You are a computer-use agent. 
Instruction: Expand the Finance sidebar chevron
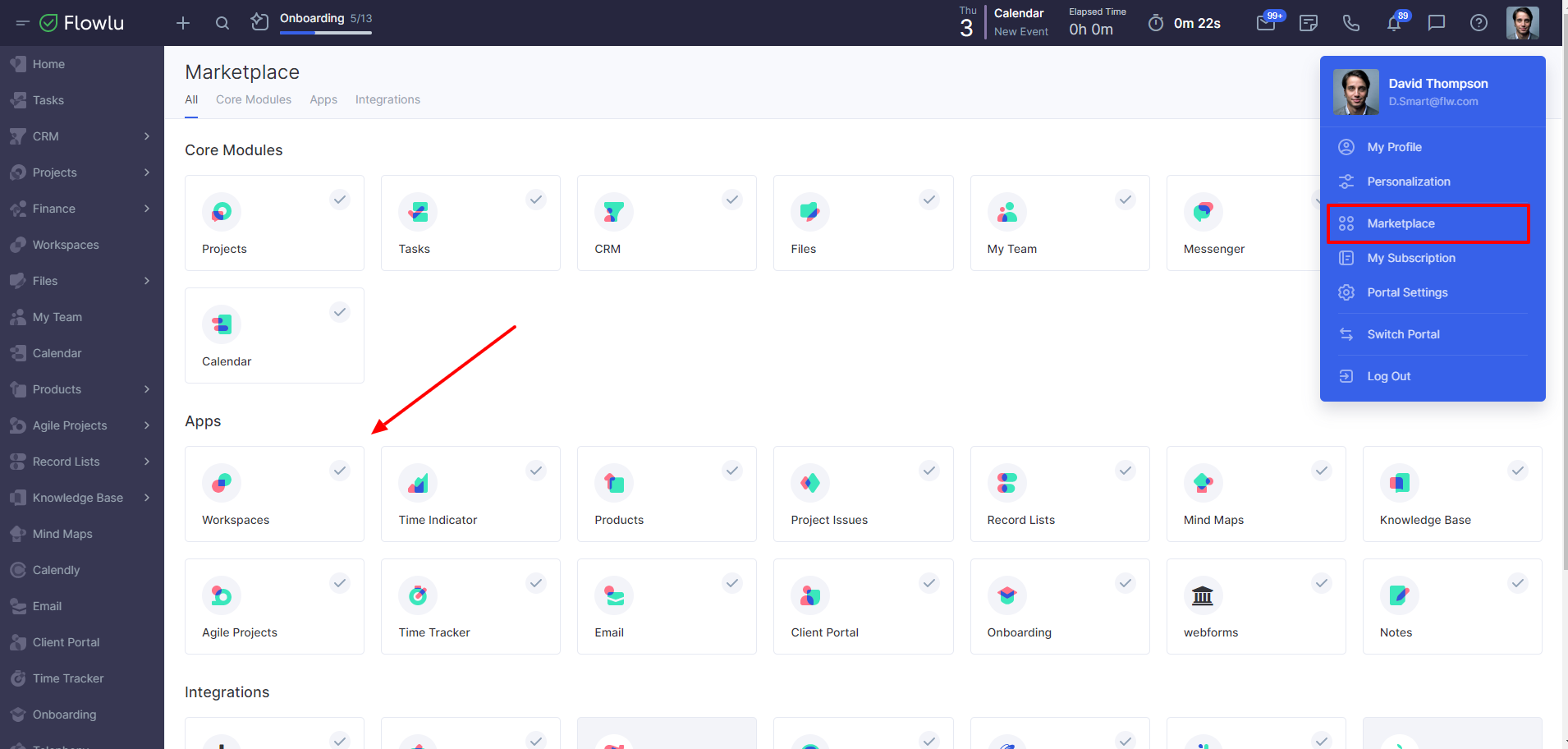click(147, 209)
